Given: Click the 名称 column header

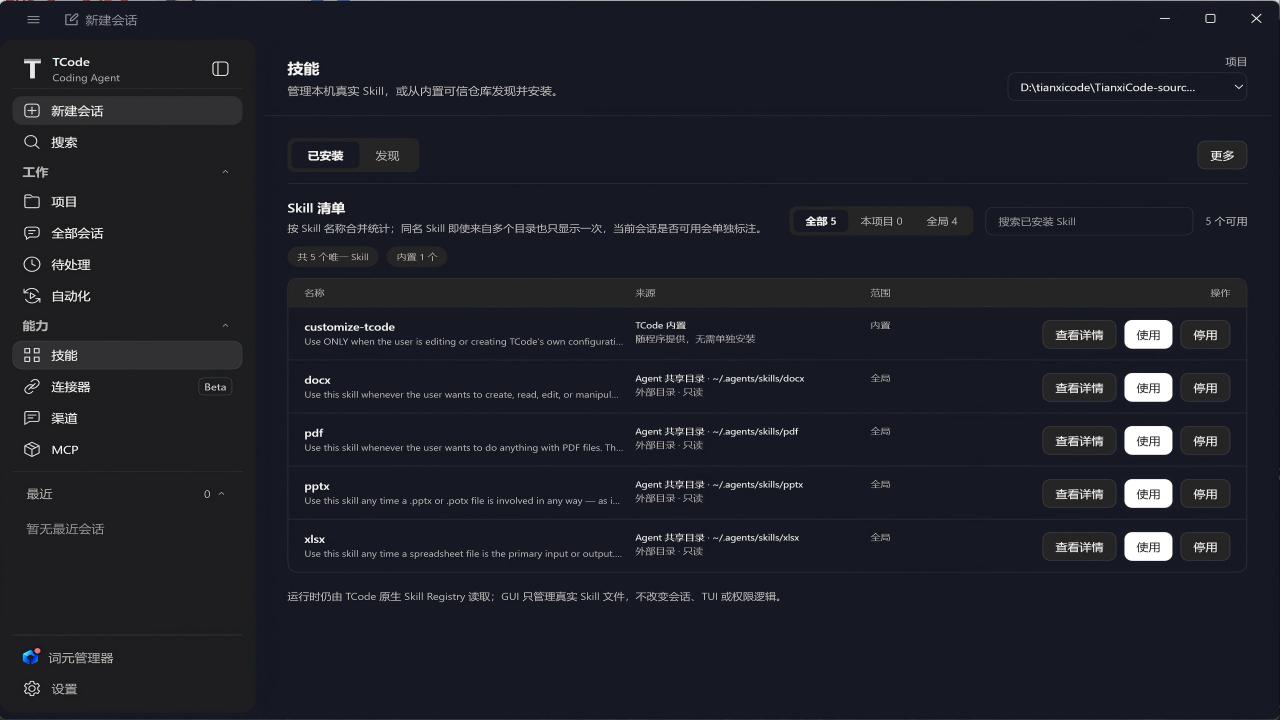Looking at the screenshot, I should [x=314, y=293].
